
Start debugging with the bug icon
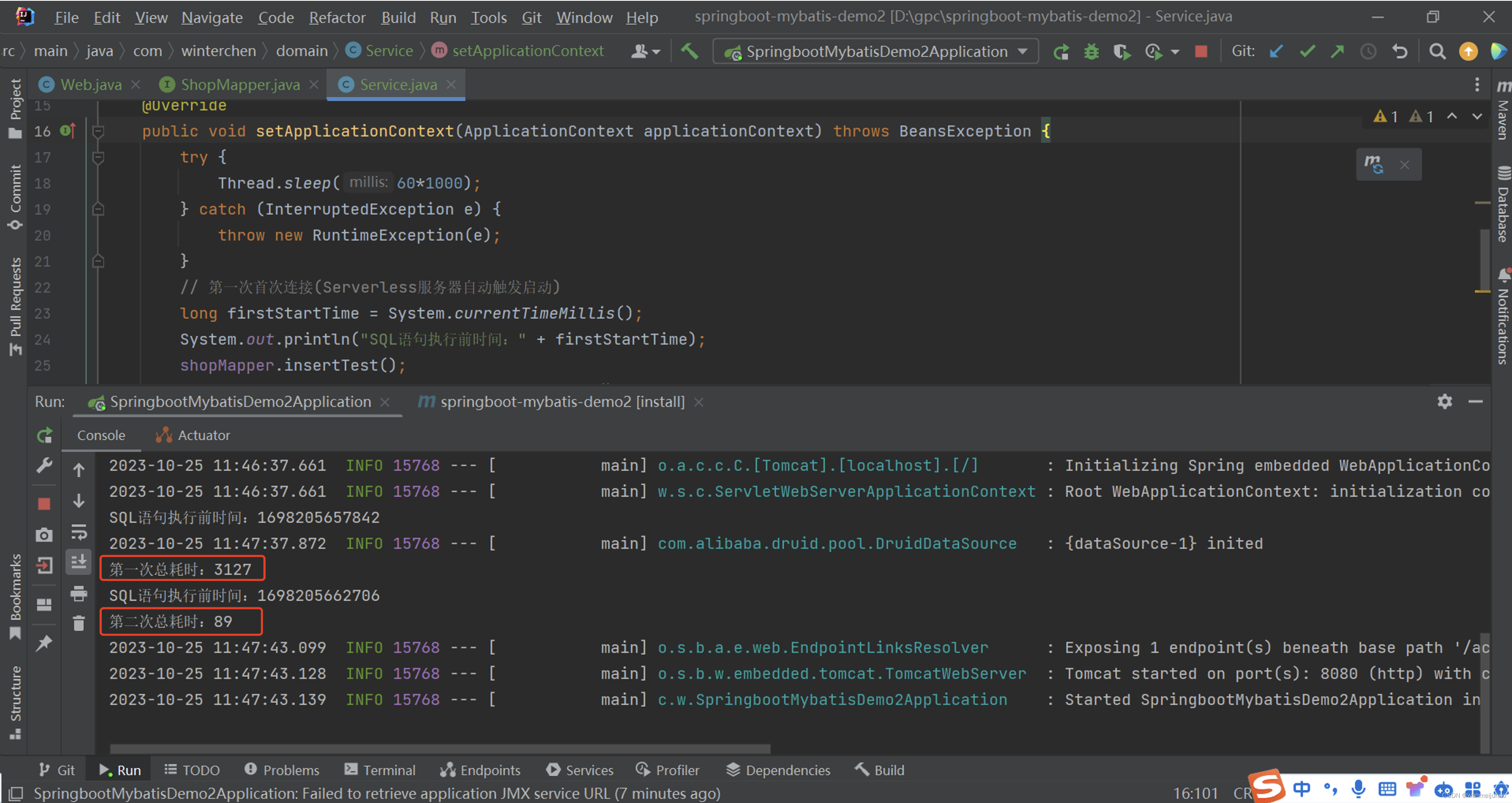tap(1091, 52)
